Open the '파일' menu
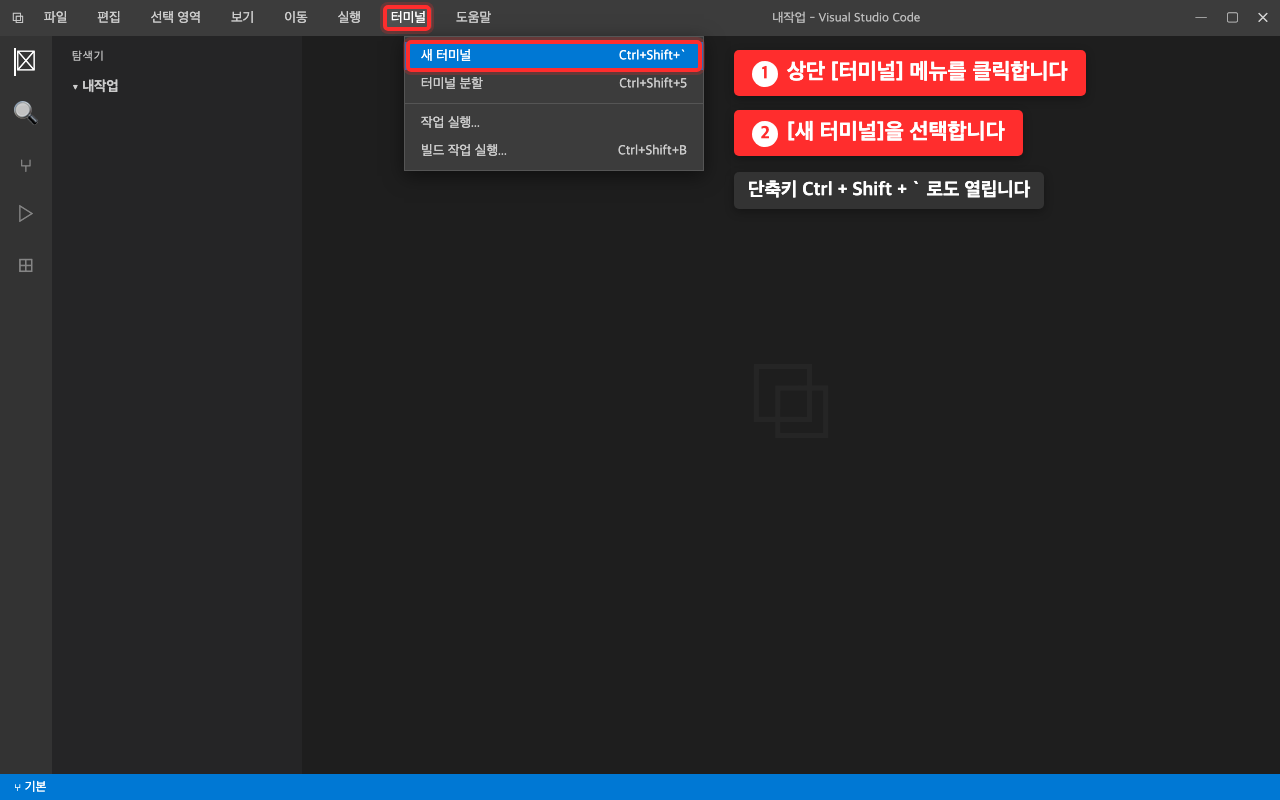Viewport: 1280px width, 800px height. pos(55,17)
